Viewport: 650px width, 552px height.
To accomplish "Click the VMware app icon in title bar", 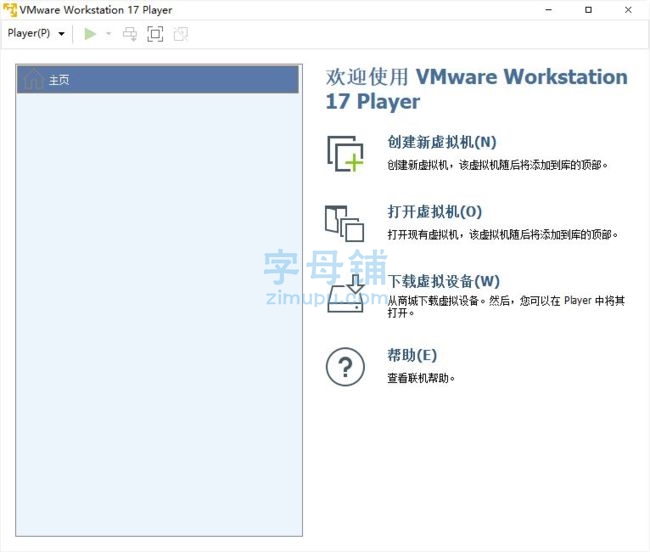I will point(10,10).
